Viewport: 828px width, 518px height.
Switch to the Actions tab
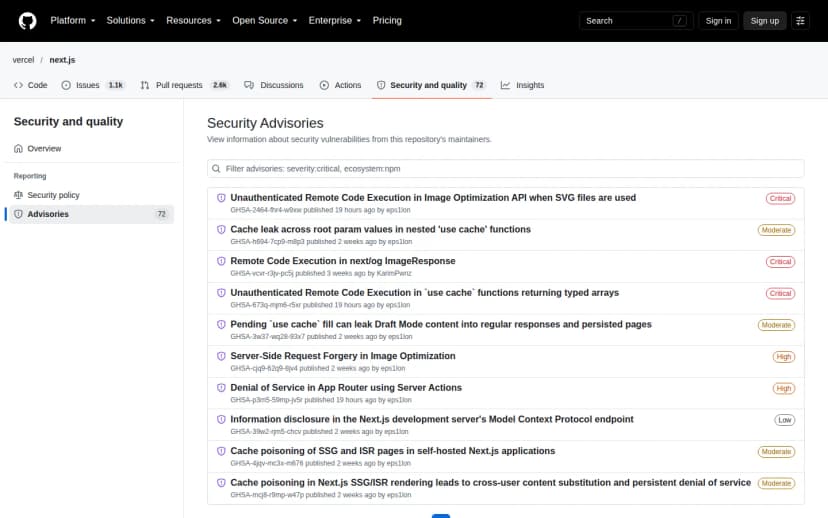click(x=341, y=85)
